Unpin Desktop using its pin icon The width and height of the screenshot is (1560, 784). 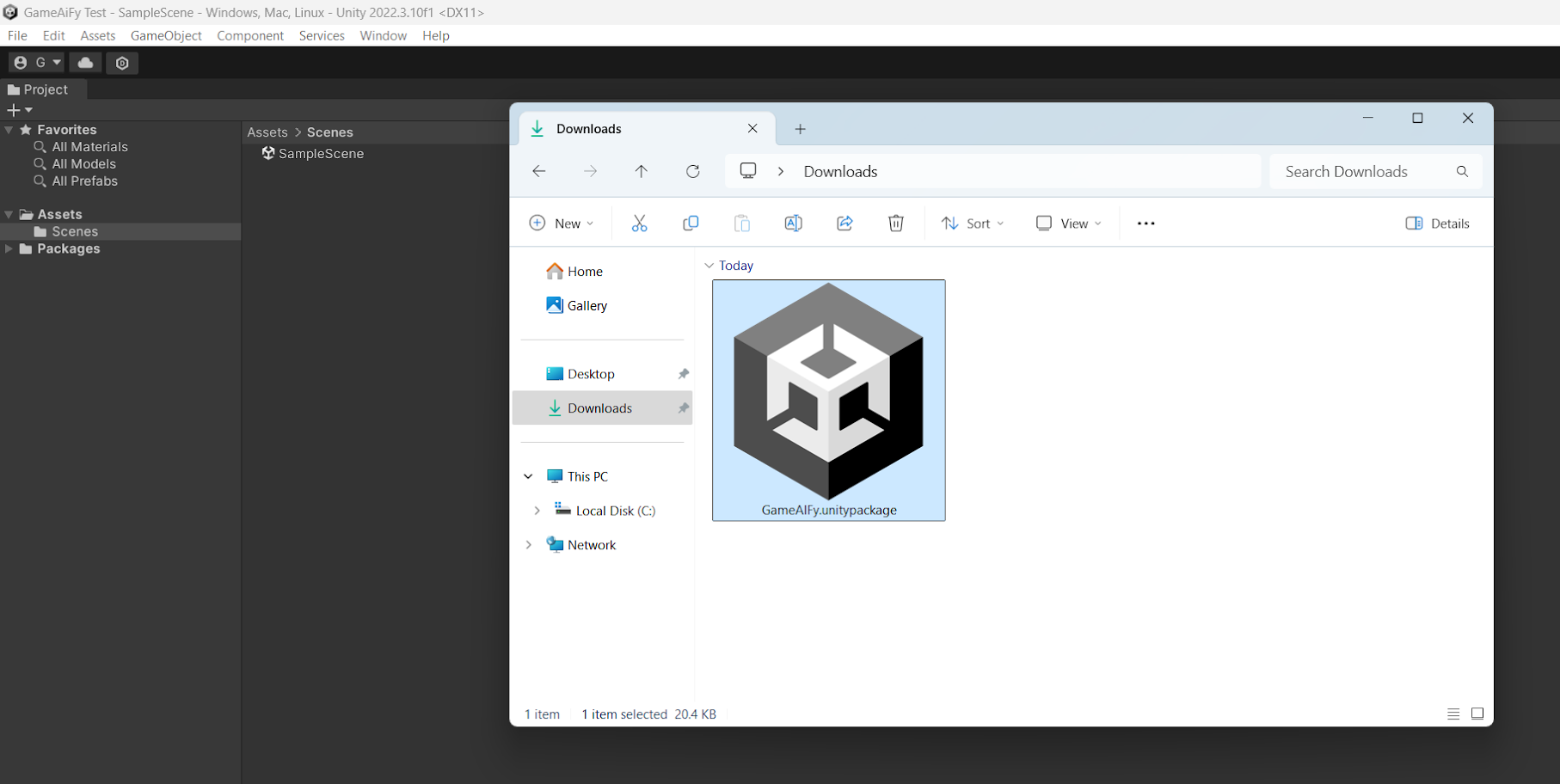click(684, 374)
